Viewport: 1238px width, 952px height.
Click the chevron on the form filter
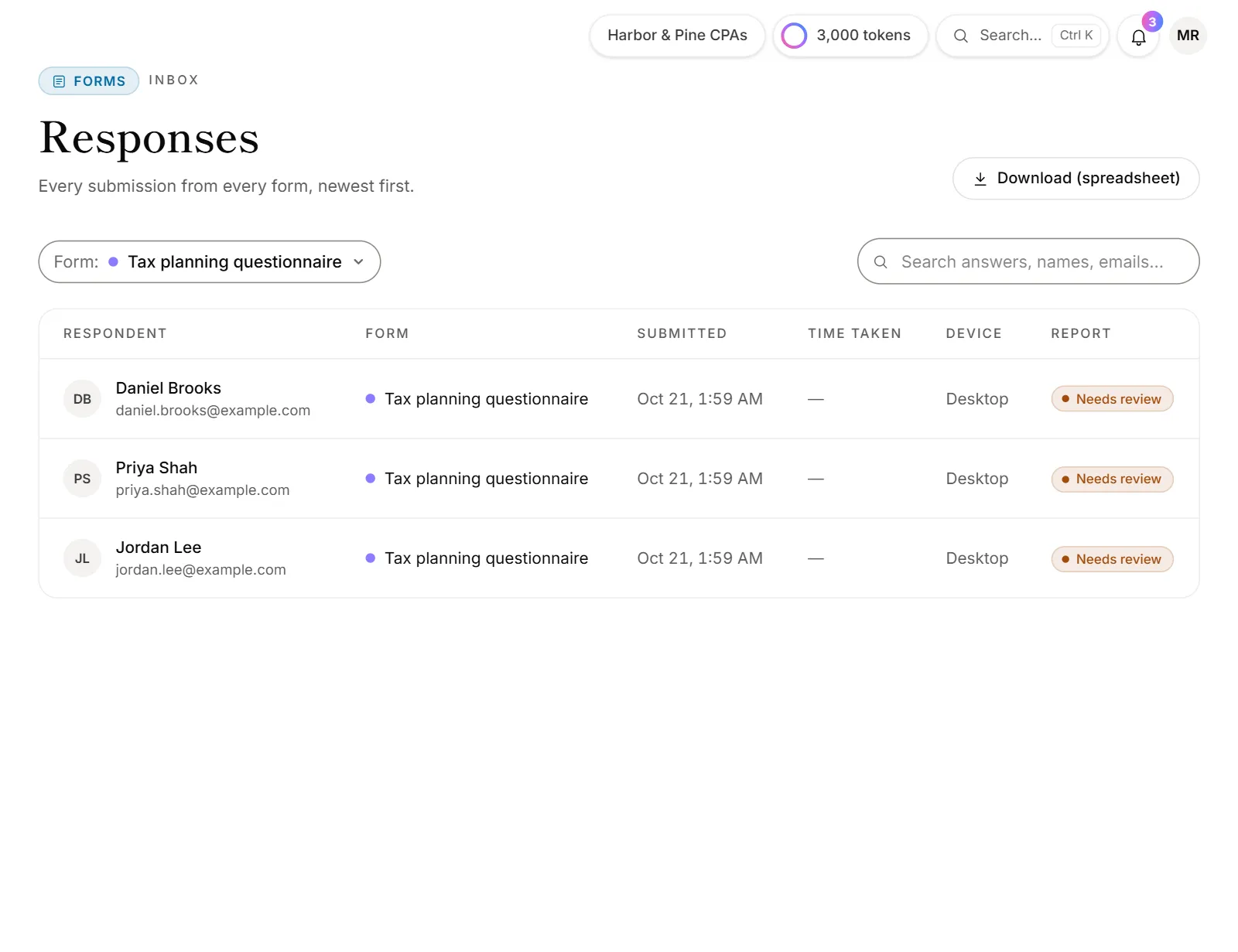[x=358, y=262]
